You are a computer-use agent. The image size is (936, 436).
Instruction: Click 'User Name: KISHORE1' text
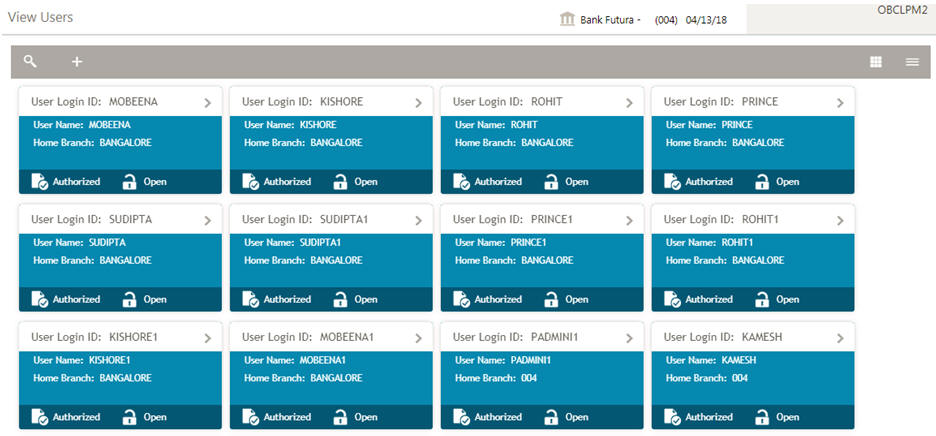tap(82, 360)
